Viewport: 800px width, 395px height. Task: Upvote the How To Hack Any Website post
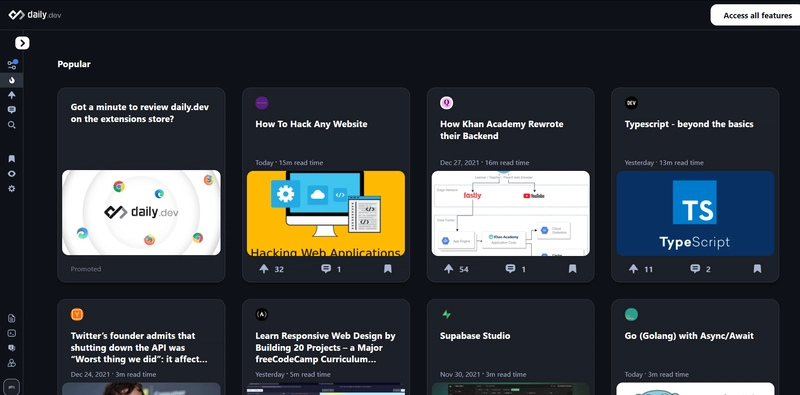click(264, 269)
